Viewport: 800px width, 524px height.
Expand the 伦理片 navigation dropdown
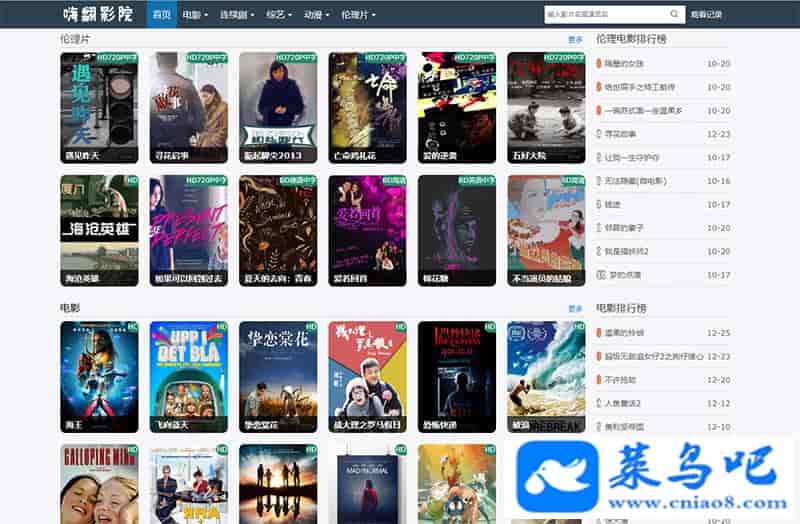click(360, 15)
